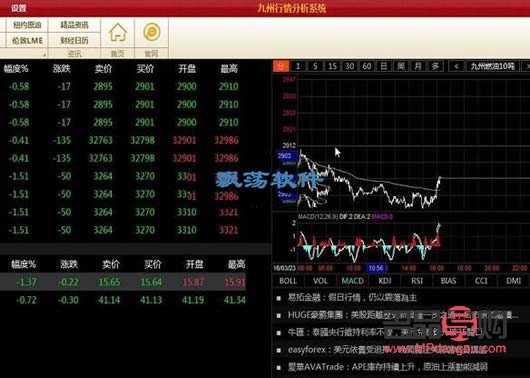
Task: Click the MACD(12,26,9) label on subchart
Action: 318,216
